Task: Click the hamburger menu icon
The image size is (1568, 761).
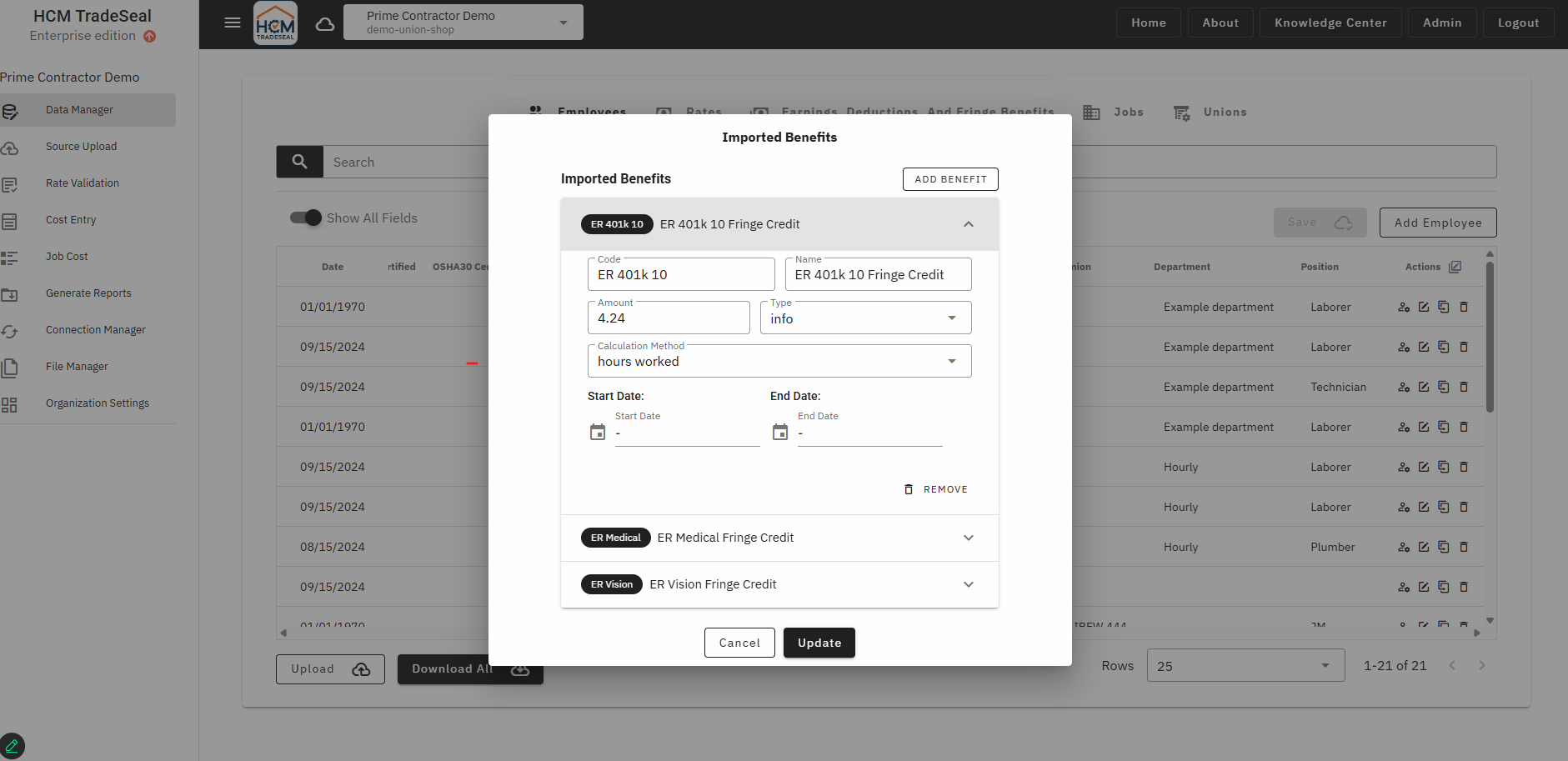Action: point(233,23)
